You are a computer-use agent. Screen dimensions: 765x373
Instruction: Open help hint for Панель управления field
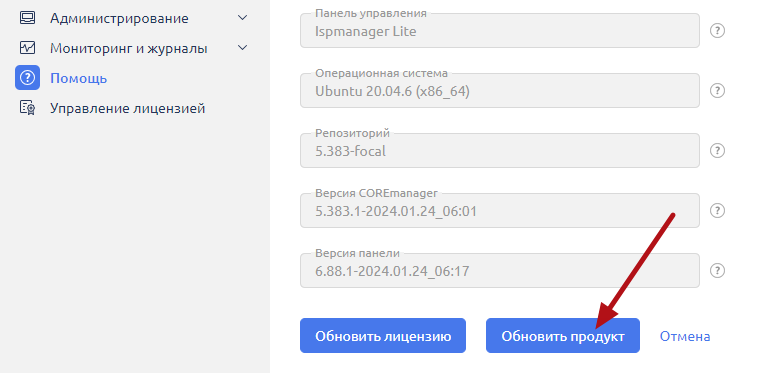point(717,31)
